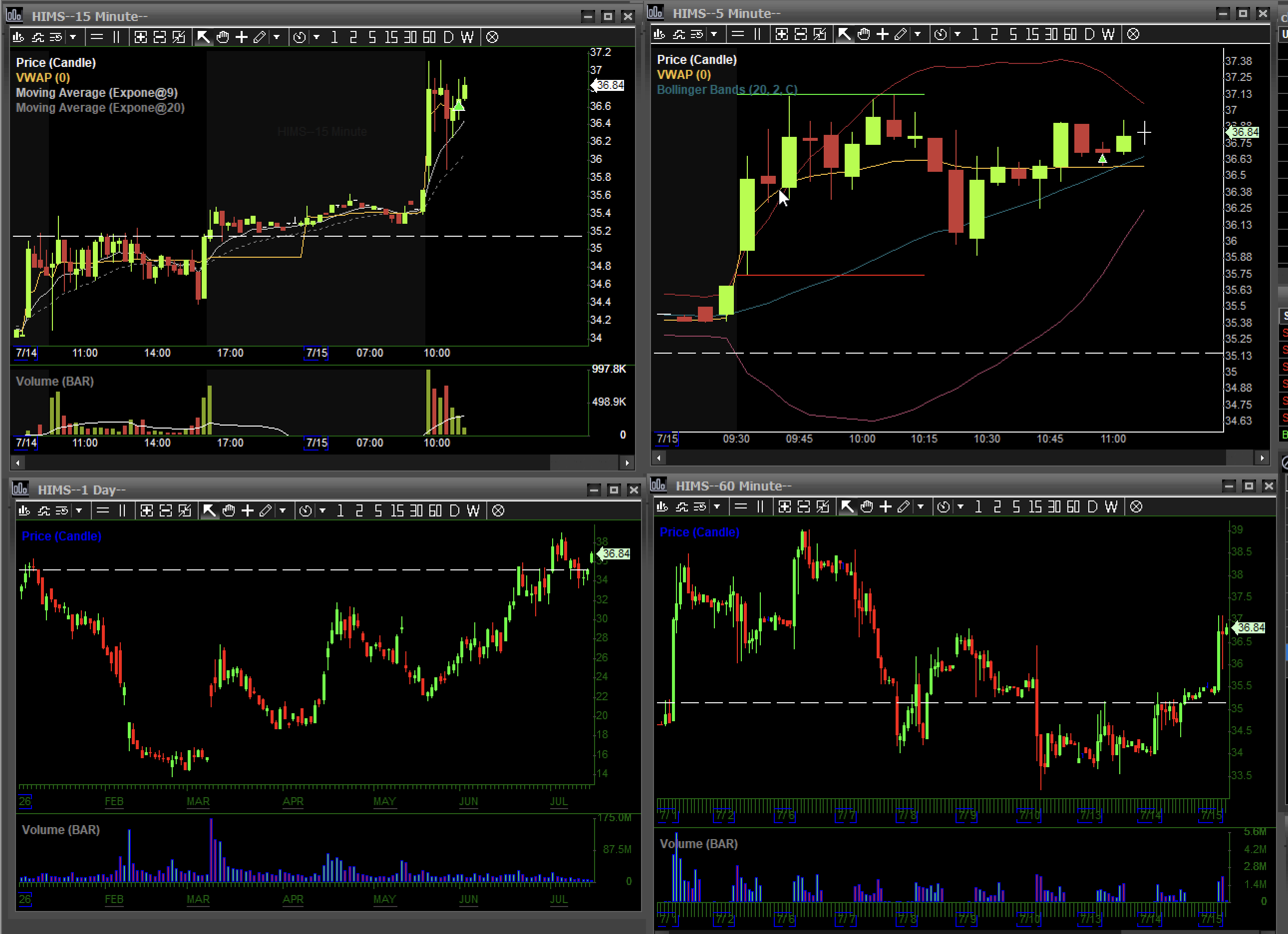Image resolution: width=1288 pixels, height=934 pixels.
Task: Expand clock dropdown arrow in 15 Minute window
Action: (x=317, y=37)
